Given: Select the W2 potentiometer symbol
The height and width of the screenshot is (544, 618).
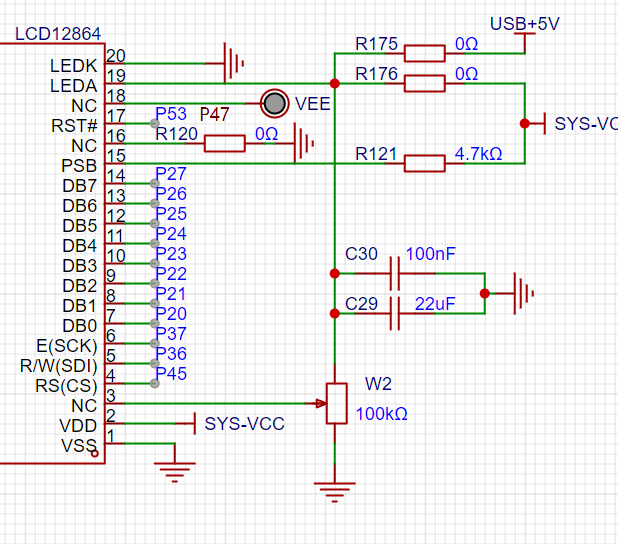Looking at the screenshot, I should pos(337,403).
